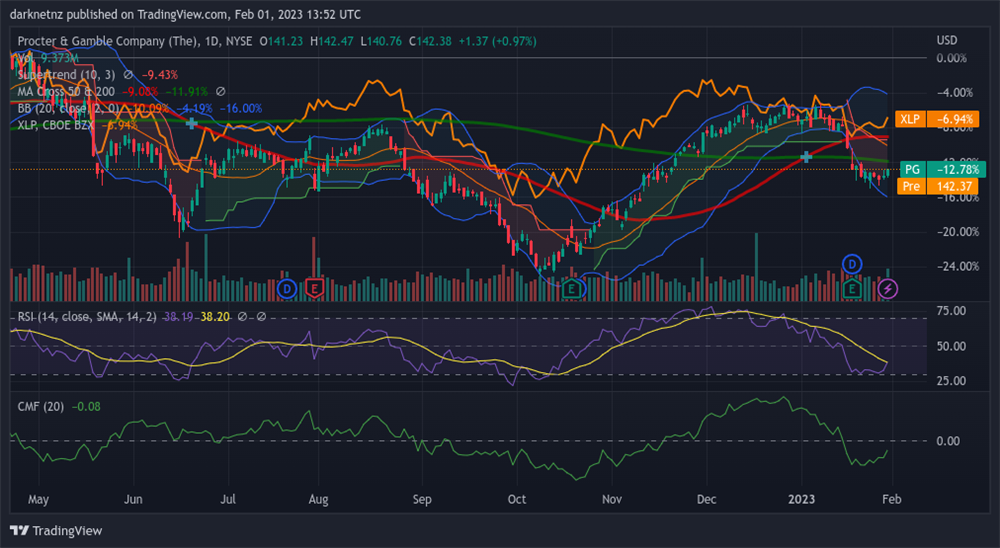Image resolution: width=1000 pixels, height=548 pixels.
Task: Click the green earnings E marker in October
Action: coord(572,289)
